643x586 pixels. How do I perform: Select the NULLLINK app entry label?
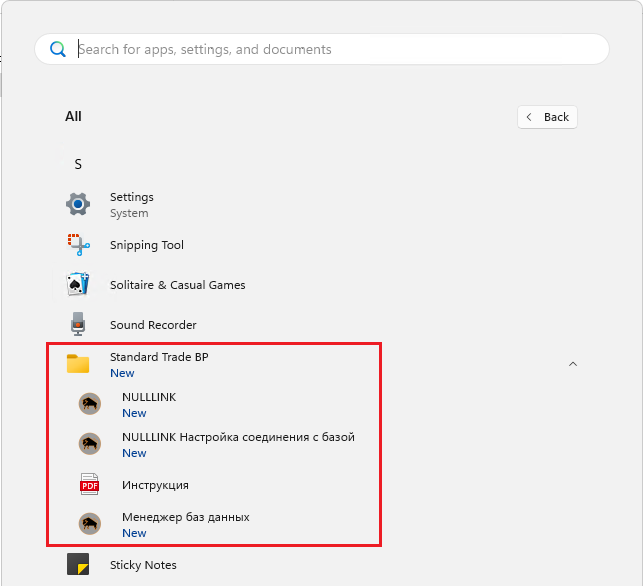tap(149, 397)
